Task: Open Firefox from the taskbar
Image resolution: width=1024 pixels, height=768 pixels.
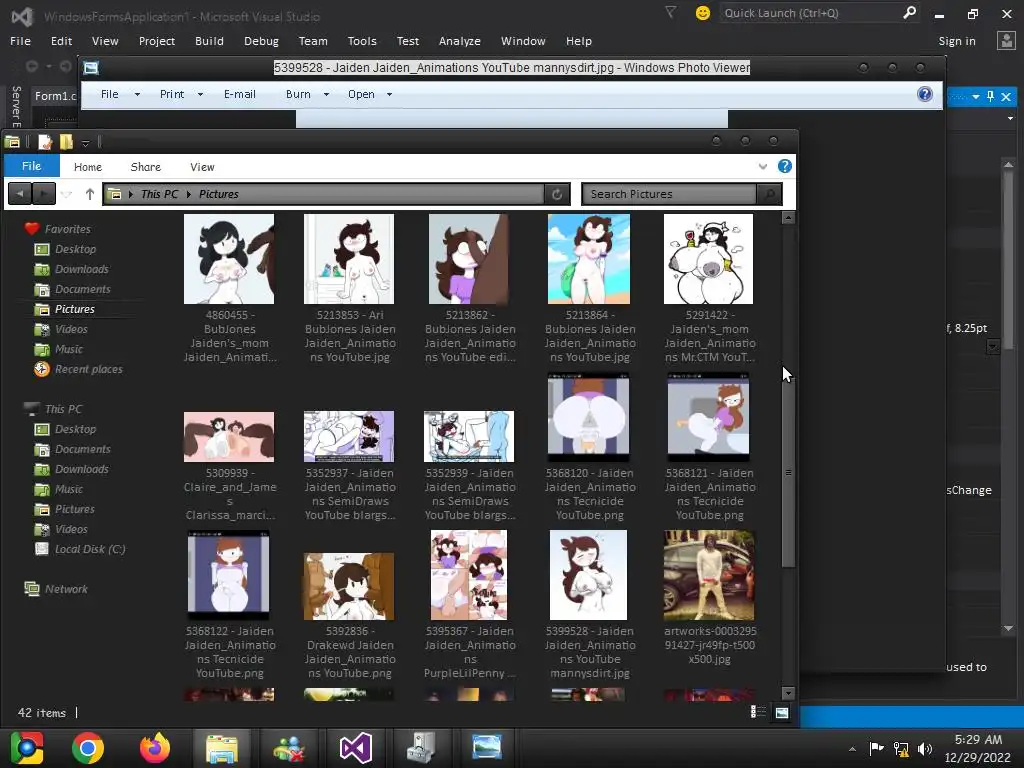Action: (x=155, y=748)
